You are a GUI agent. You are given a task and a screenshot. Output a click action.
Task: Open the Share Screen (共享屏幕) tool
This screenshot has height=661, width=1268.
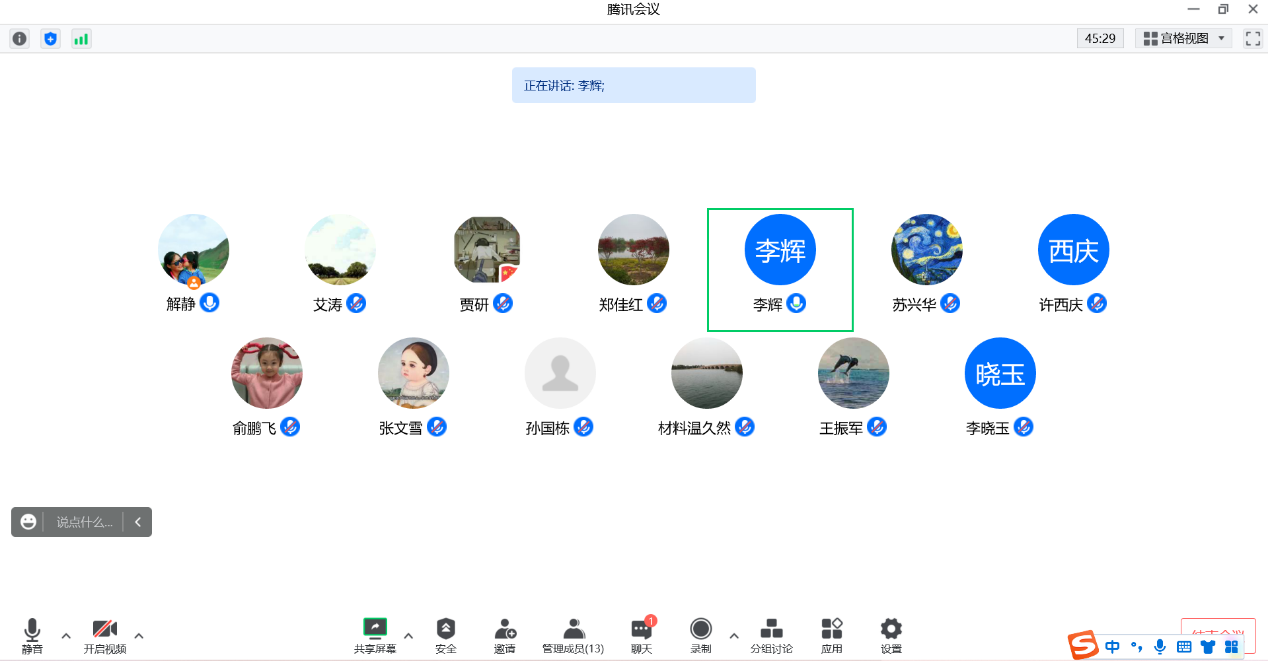click(375, 634)
